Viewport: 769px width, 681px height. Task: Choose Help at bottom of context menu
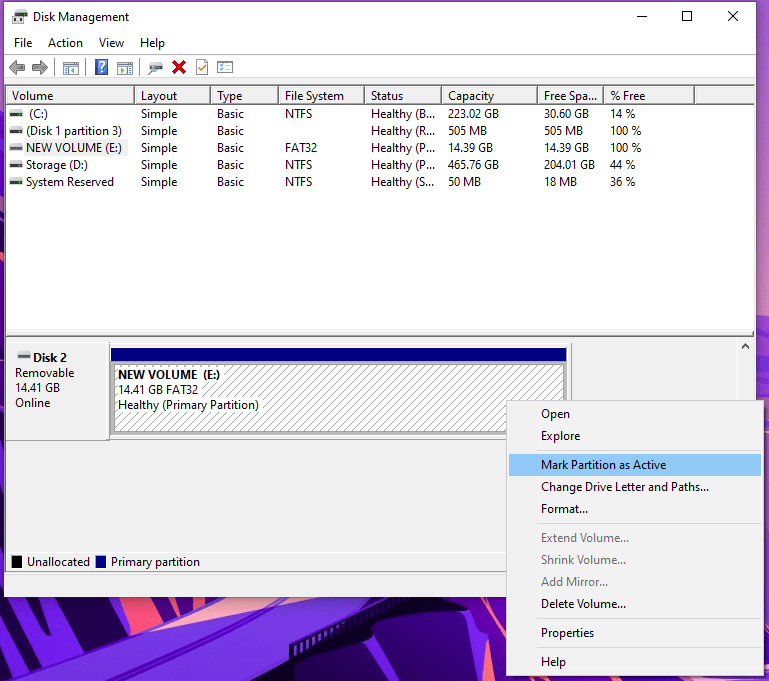[635, 662]
